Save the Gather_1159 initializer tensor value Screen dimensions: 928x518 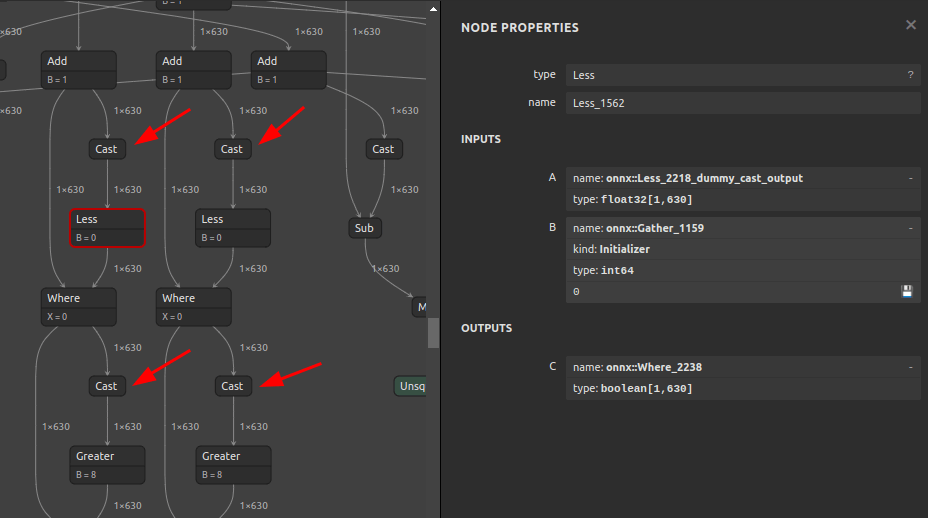pos(907,291)
